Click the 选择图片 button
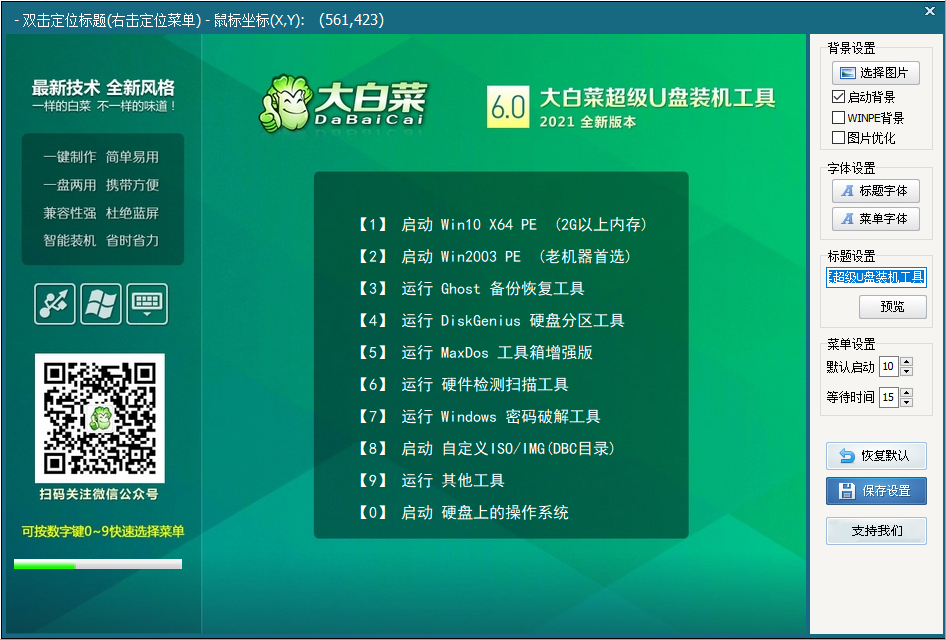The width and height of the screenshot is (946, 640). coord(875,73)
